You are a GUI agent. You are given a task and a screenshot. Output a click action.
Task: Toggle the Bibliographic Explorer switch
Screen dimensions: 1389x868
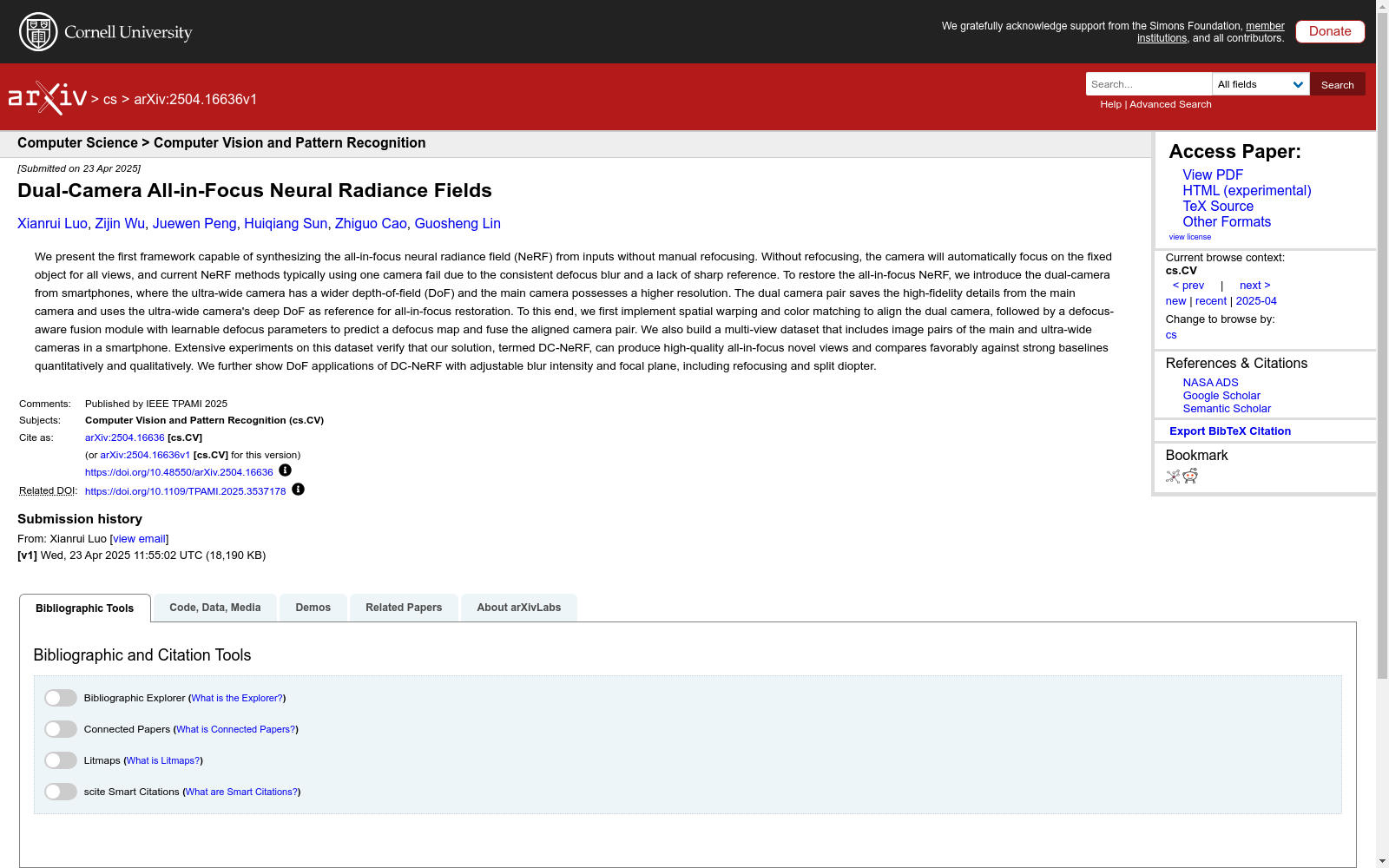[x=61, y=698]
